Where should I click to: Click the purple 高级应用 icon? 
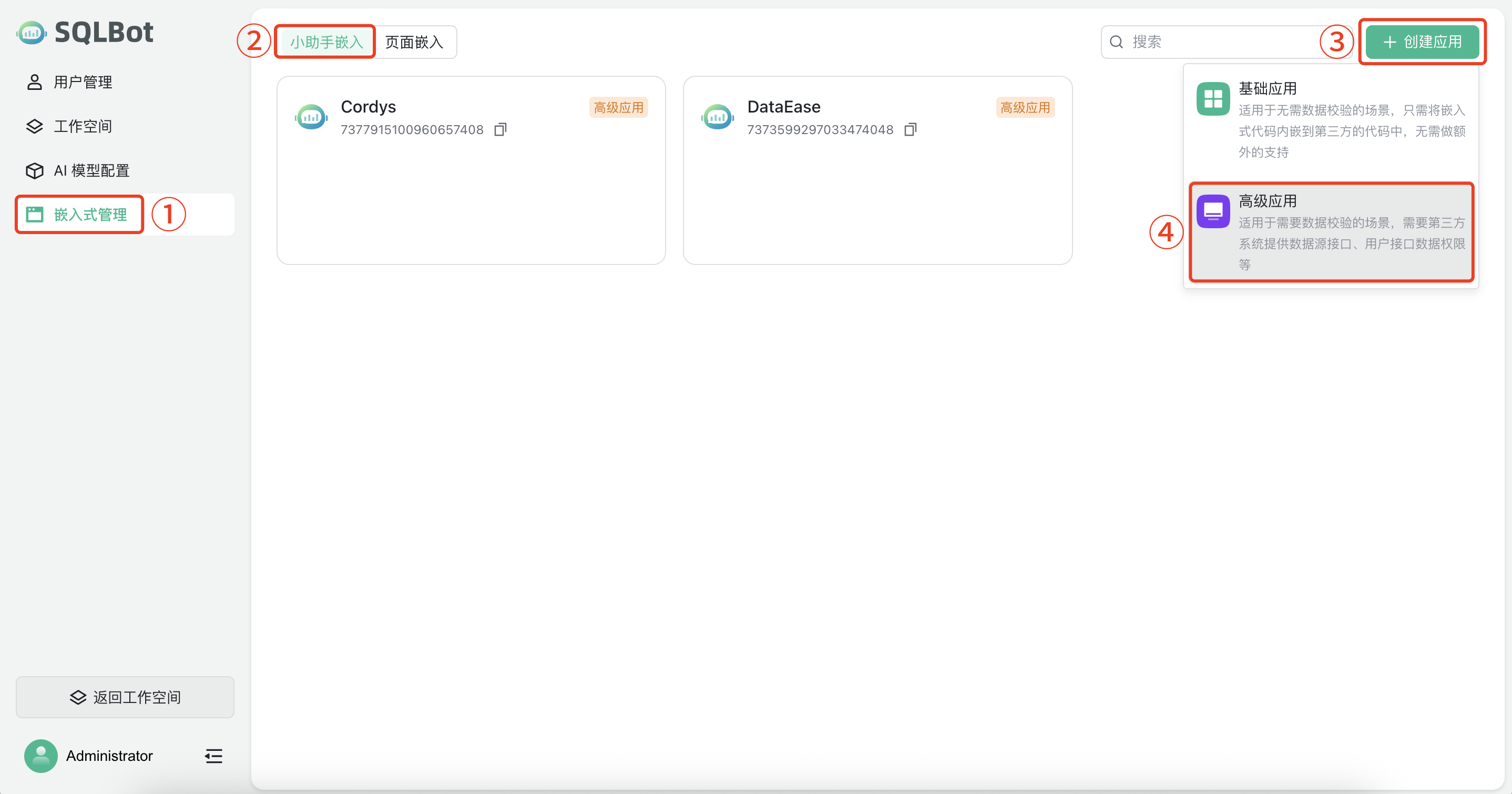(x=1213, y=211)
